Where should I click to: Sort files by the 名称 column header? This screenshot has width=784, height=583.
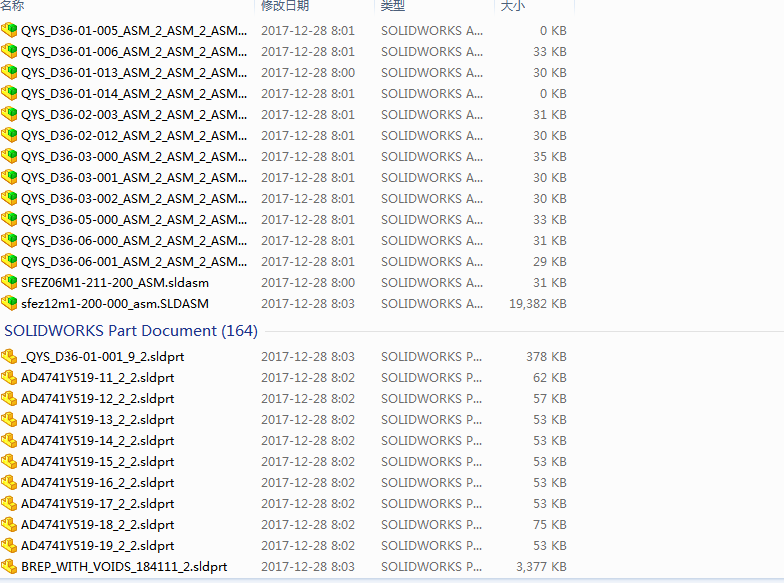(12, 6)
